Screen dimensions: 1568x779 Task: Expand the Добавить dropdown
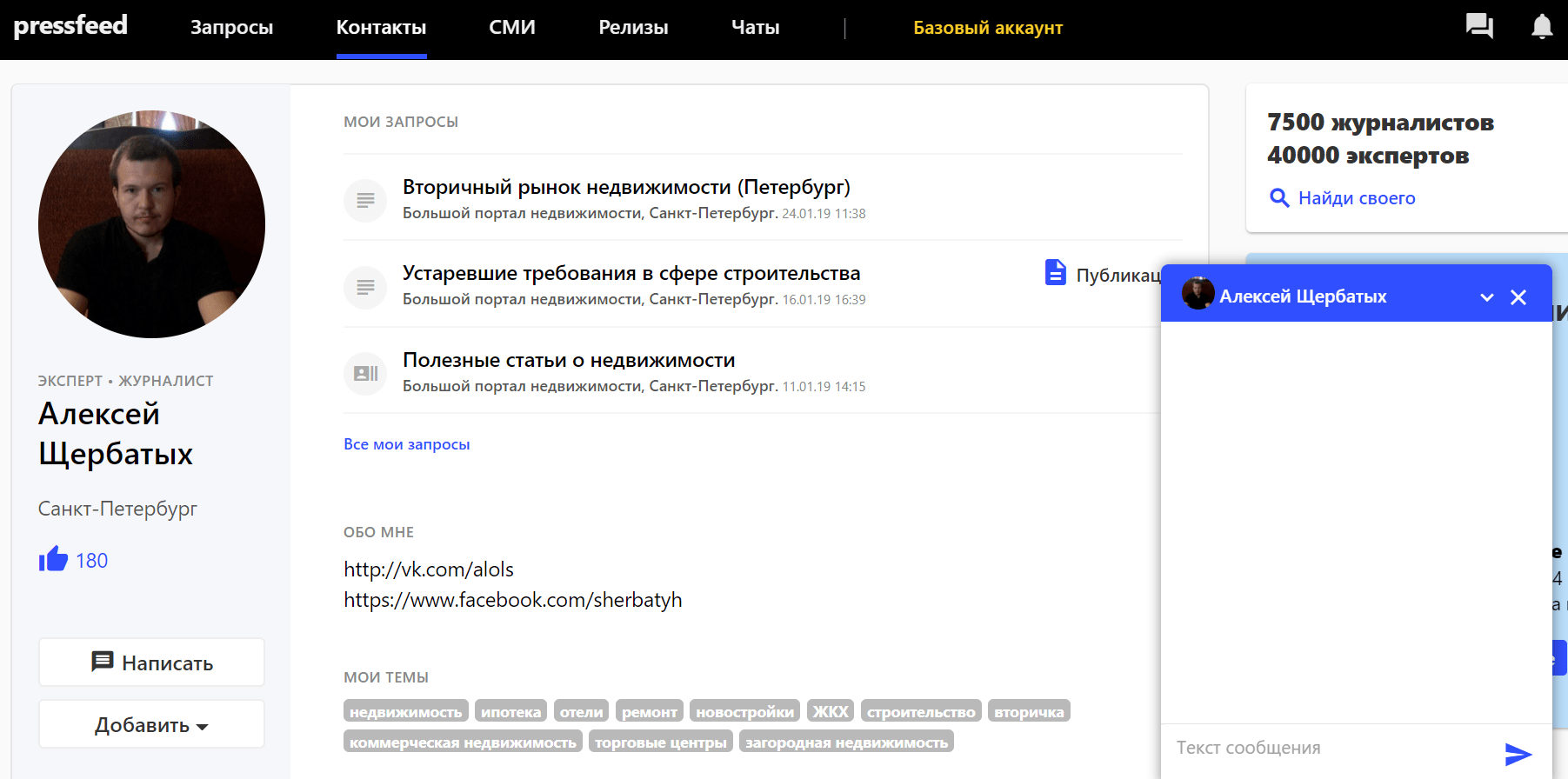[151, 724]
